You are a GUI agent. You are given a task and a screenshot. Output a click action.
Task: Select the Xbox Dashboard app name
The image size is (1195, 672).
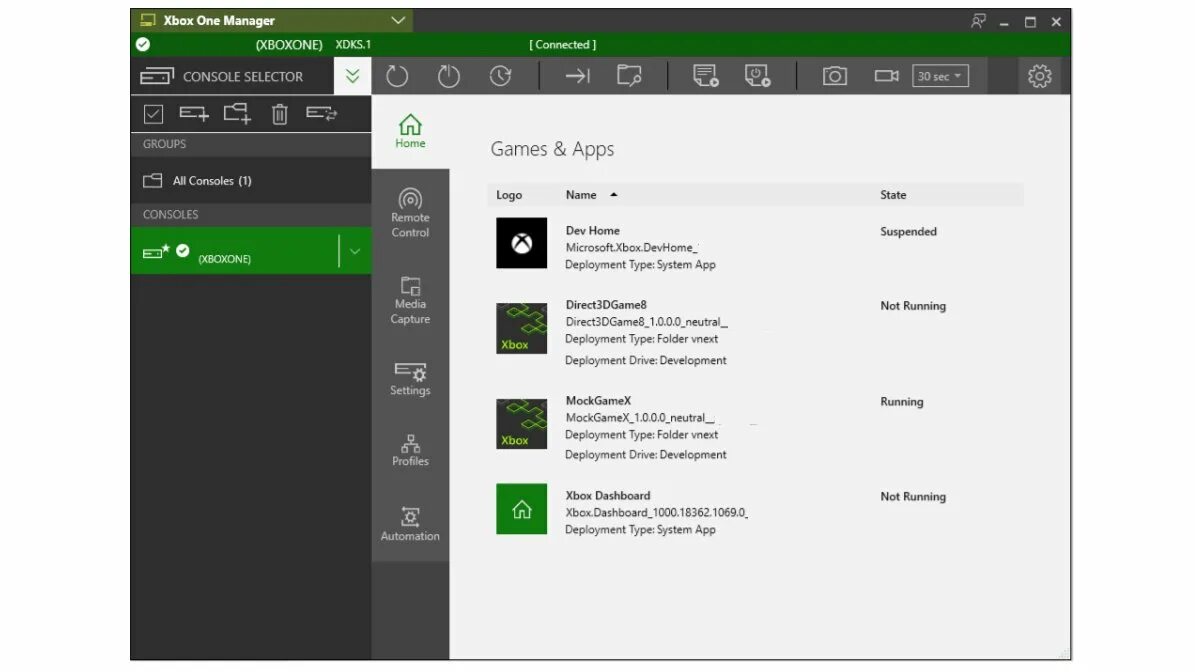(607, 495)
